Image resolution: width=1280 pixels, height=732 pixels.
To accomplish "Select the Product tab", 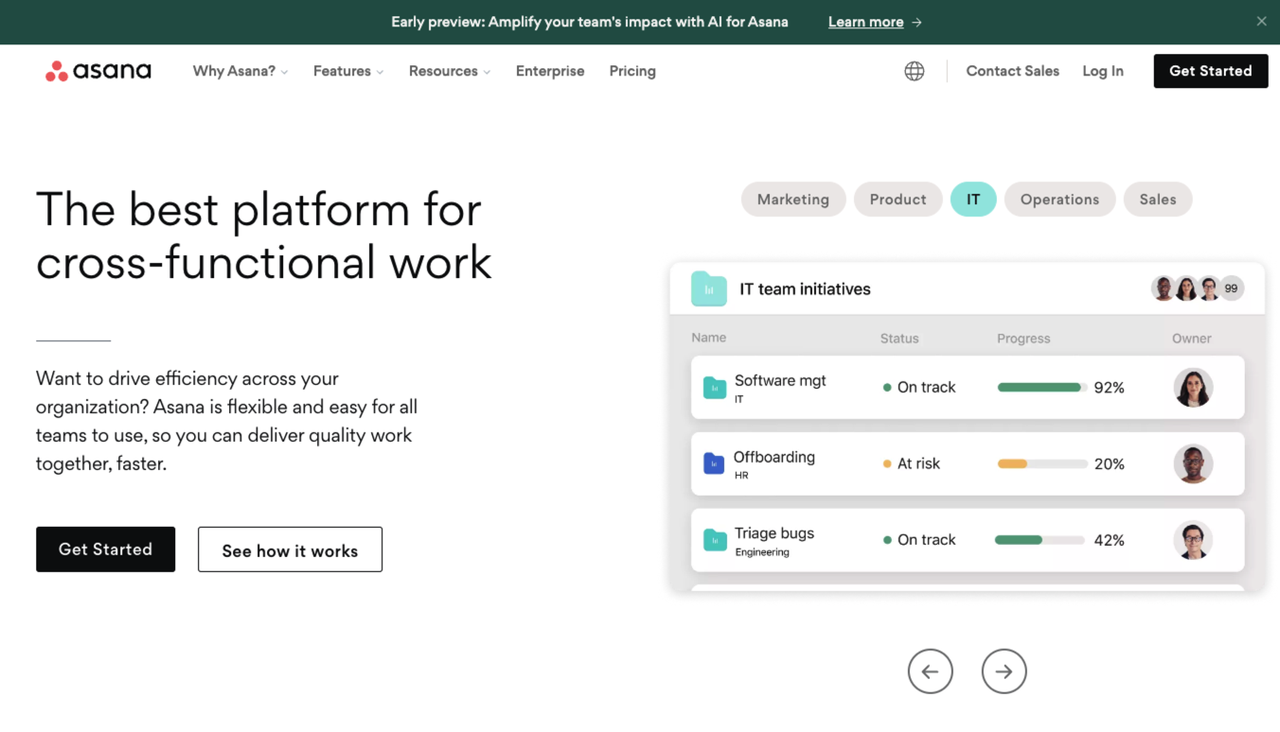I will click(898, 199).
